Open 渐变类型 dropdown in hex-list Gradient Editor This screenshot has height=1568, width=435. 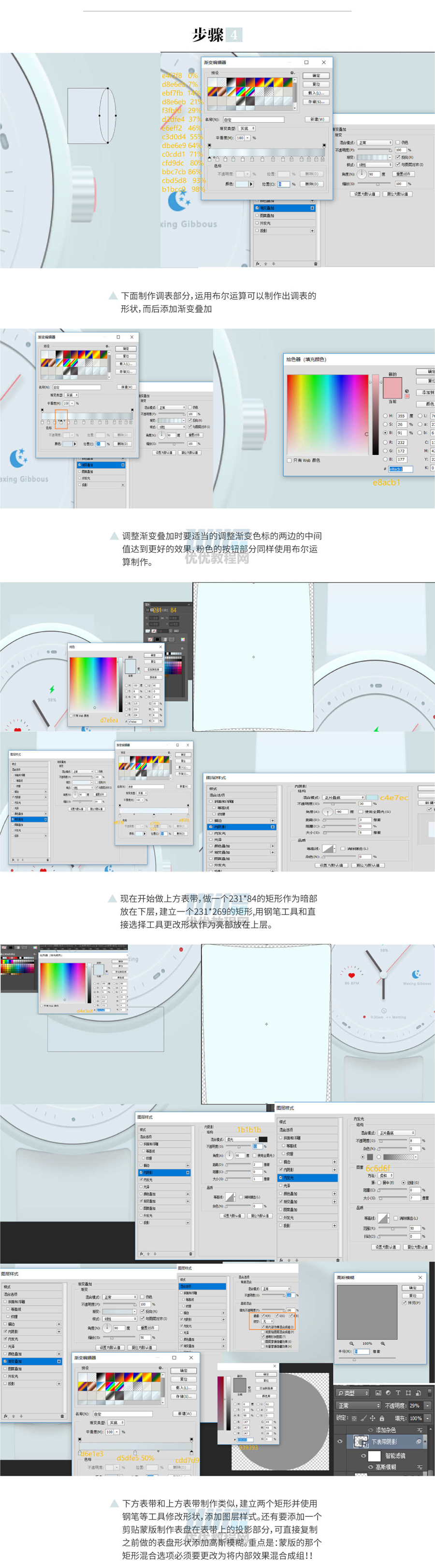pyautogui.click(x=247, y=128)
